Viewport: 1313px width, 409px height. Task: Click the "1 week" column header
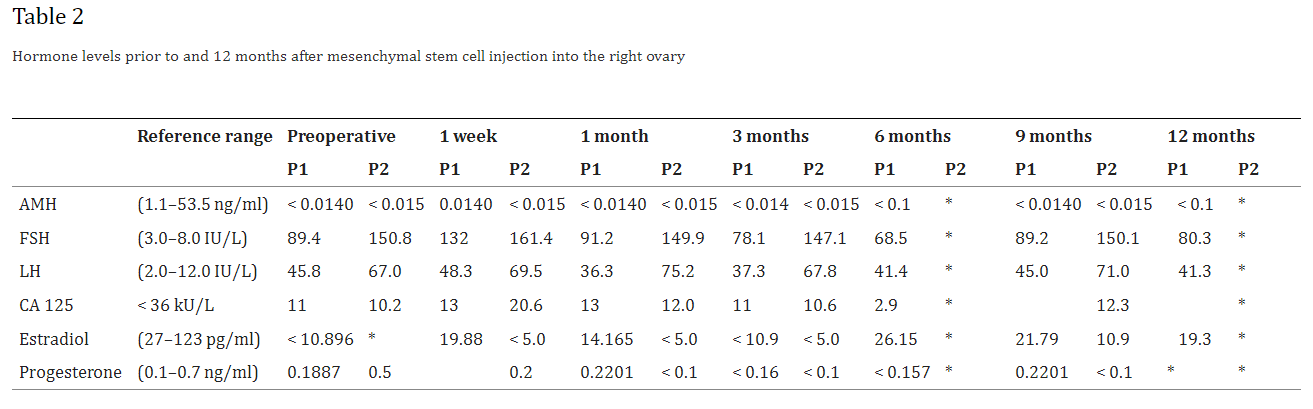pyautogui.click(x=468, y=136)
